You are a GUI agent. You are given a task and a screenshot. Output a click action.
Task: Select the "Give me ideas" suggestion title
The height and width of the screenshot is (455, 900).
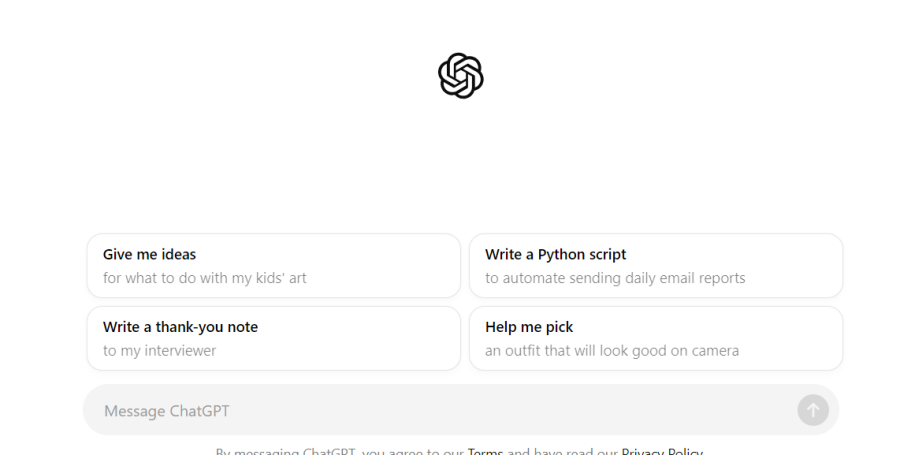(x=149, y=254)
